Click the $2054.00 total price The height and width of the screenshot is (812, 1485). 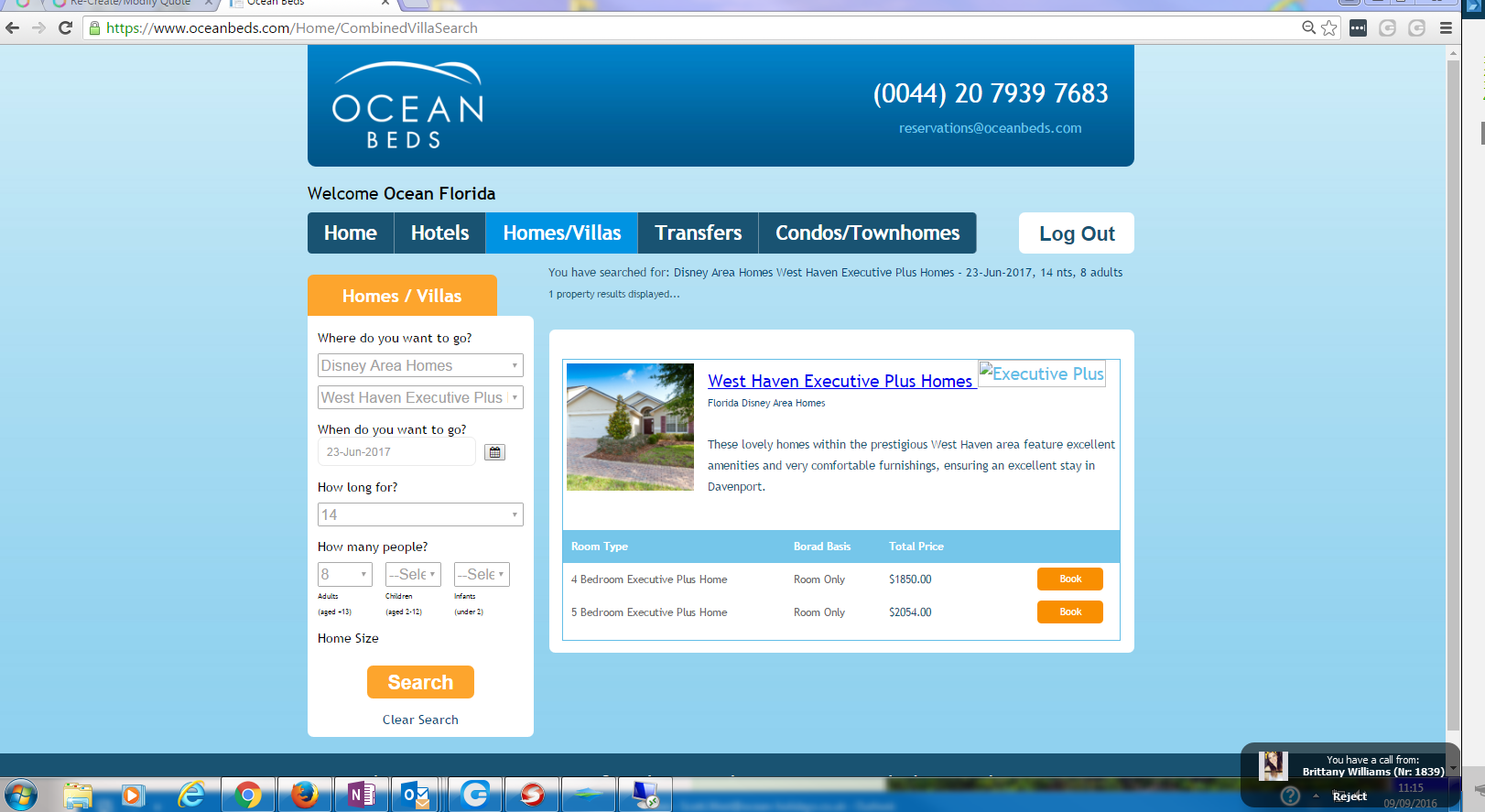click(910, 612)
